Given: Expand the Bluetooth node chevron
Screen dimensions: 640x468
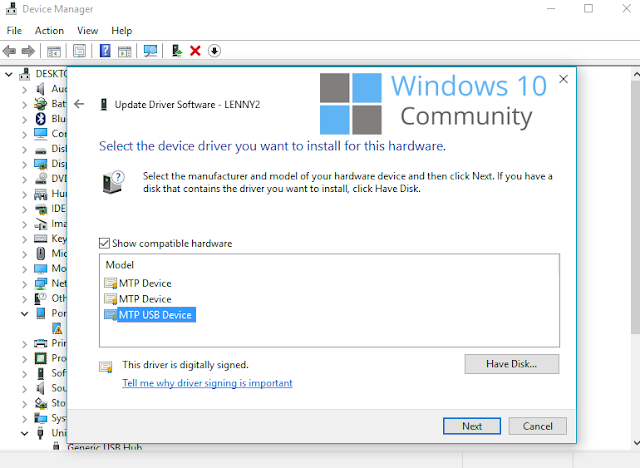Looking at the screenshot, I should tap(24, 120).
